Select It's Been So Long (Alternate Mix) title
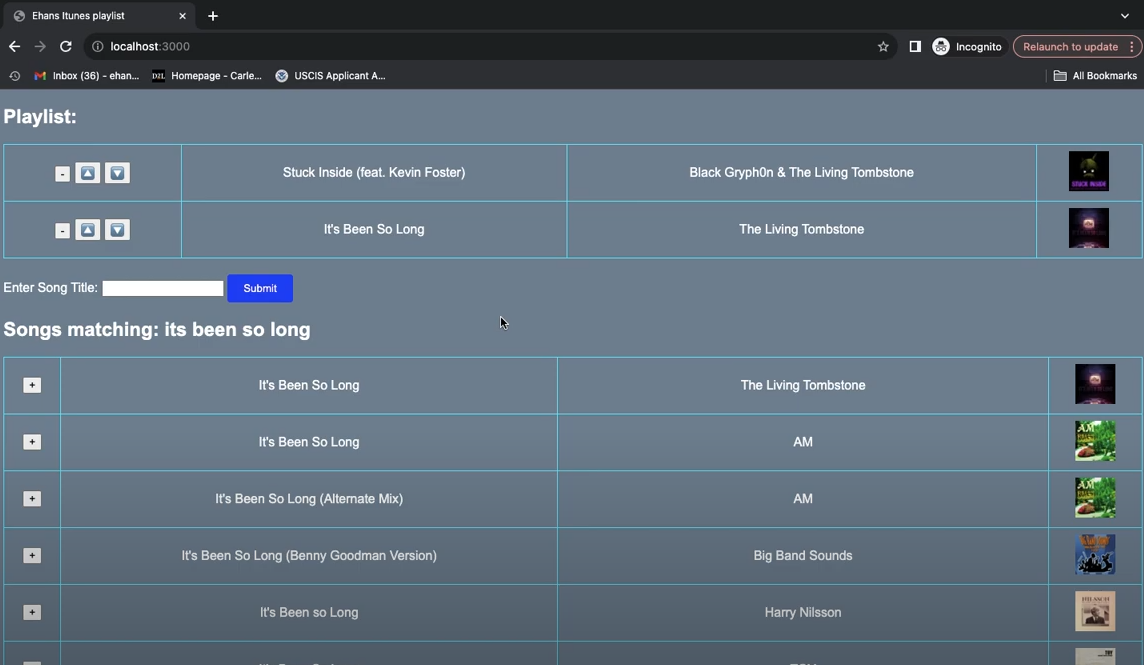The height and width of the screenshot is (665, 1144). 309,499
